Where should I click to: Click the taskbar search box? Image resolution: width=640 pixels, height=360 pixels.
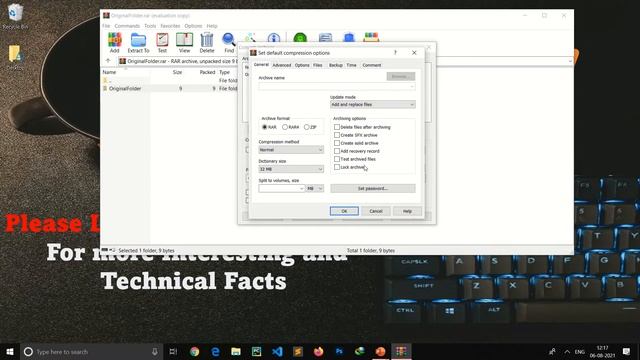point(91,351)
